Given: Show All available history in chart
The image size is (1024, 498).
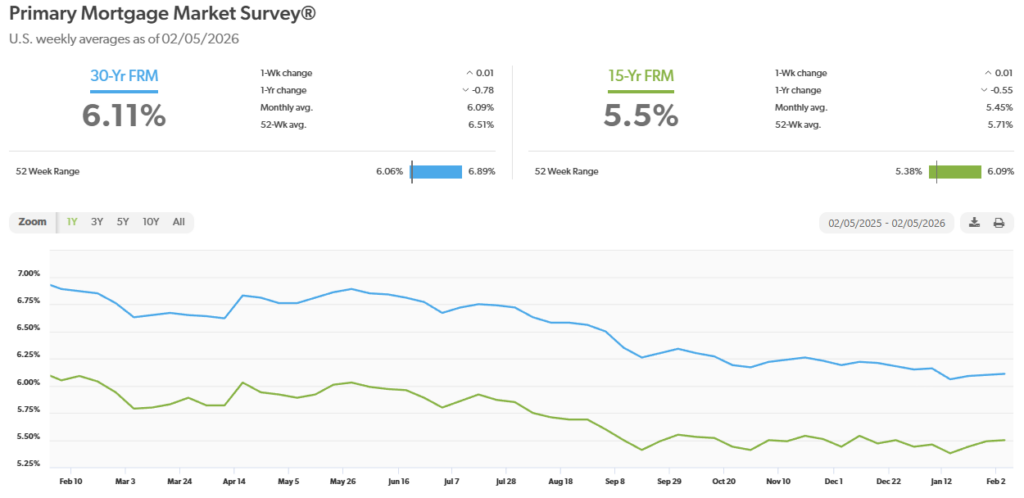Looking at the screenshot, I should click(x=178, y=222).
